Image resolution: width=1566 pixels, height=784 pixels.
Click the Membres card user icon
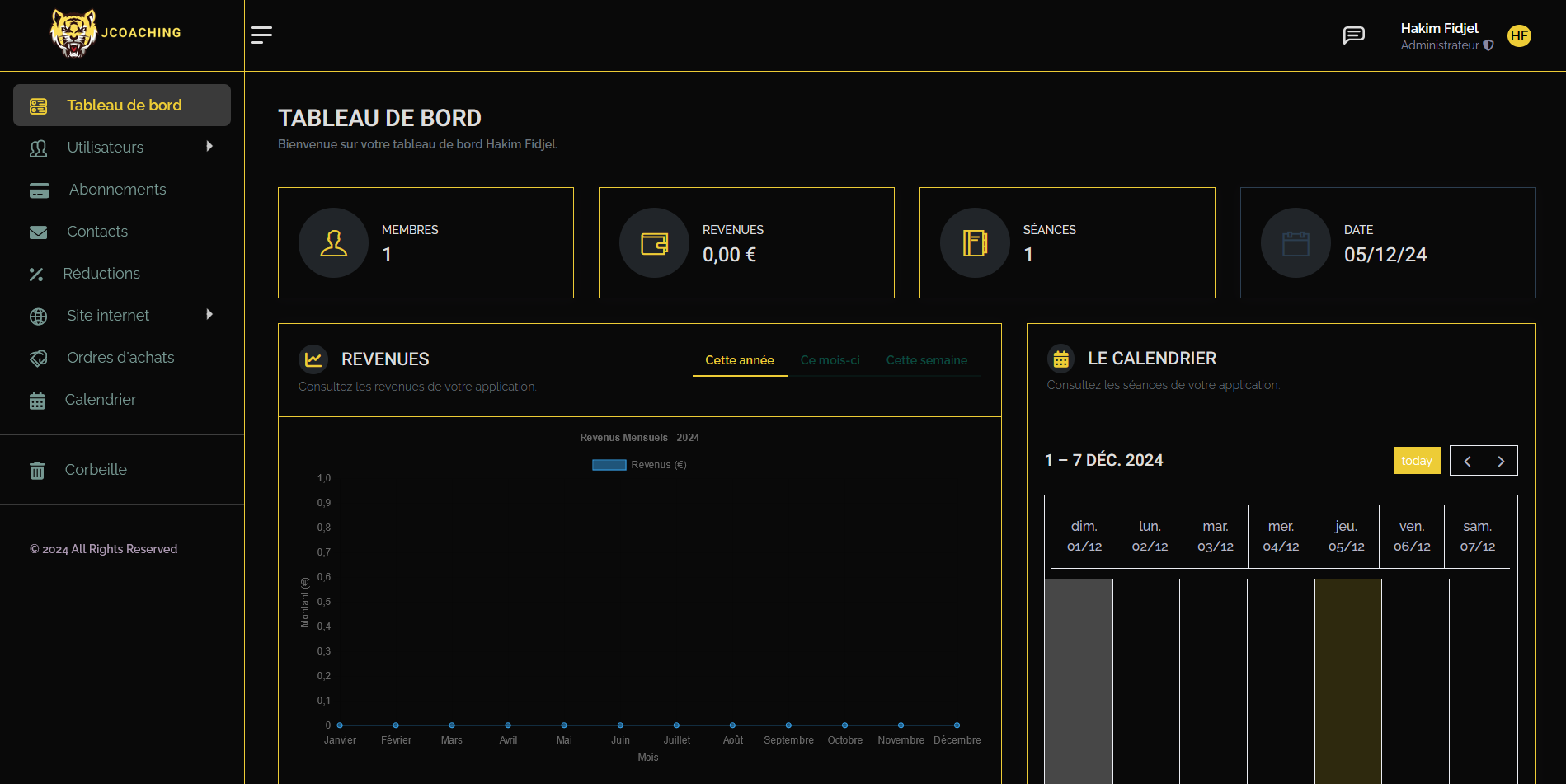pyautogui.click(x=333, y=243)
